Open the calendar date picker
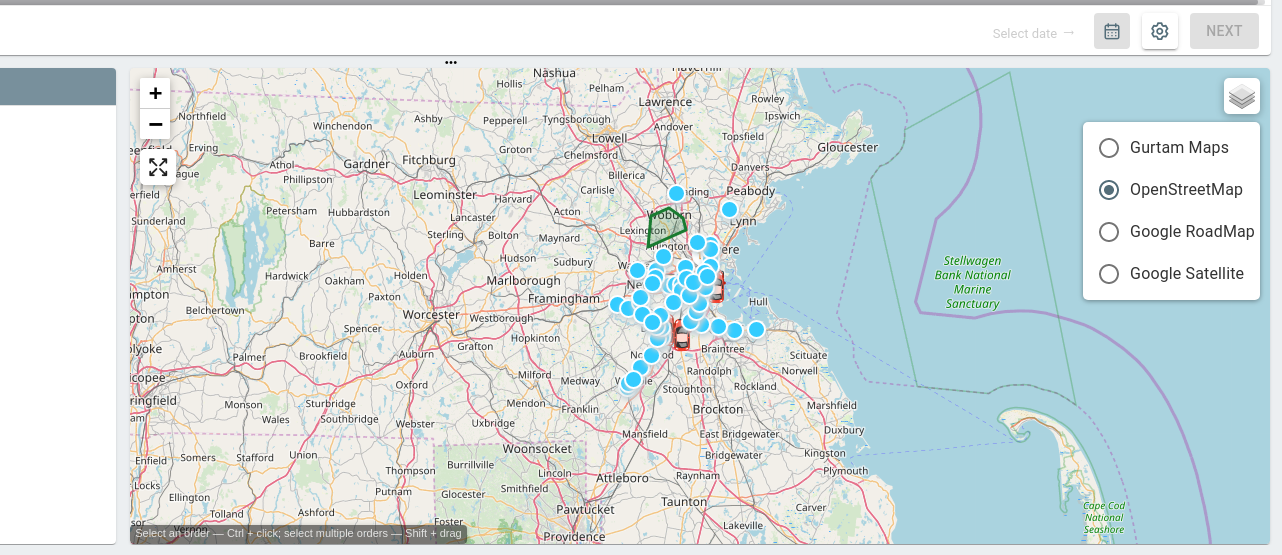The width and height of the screenshot is (1282, 555). [1111, 31]
